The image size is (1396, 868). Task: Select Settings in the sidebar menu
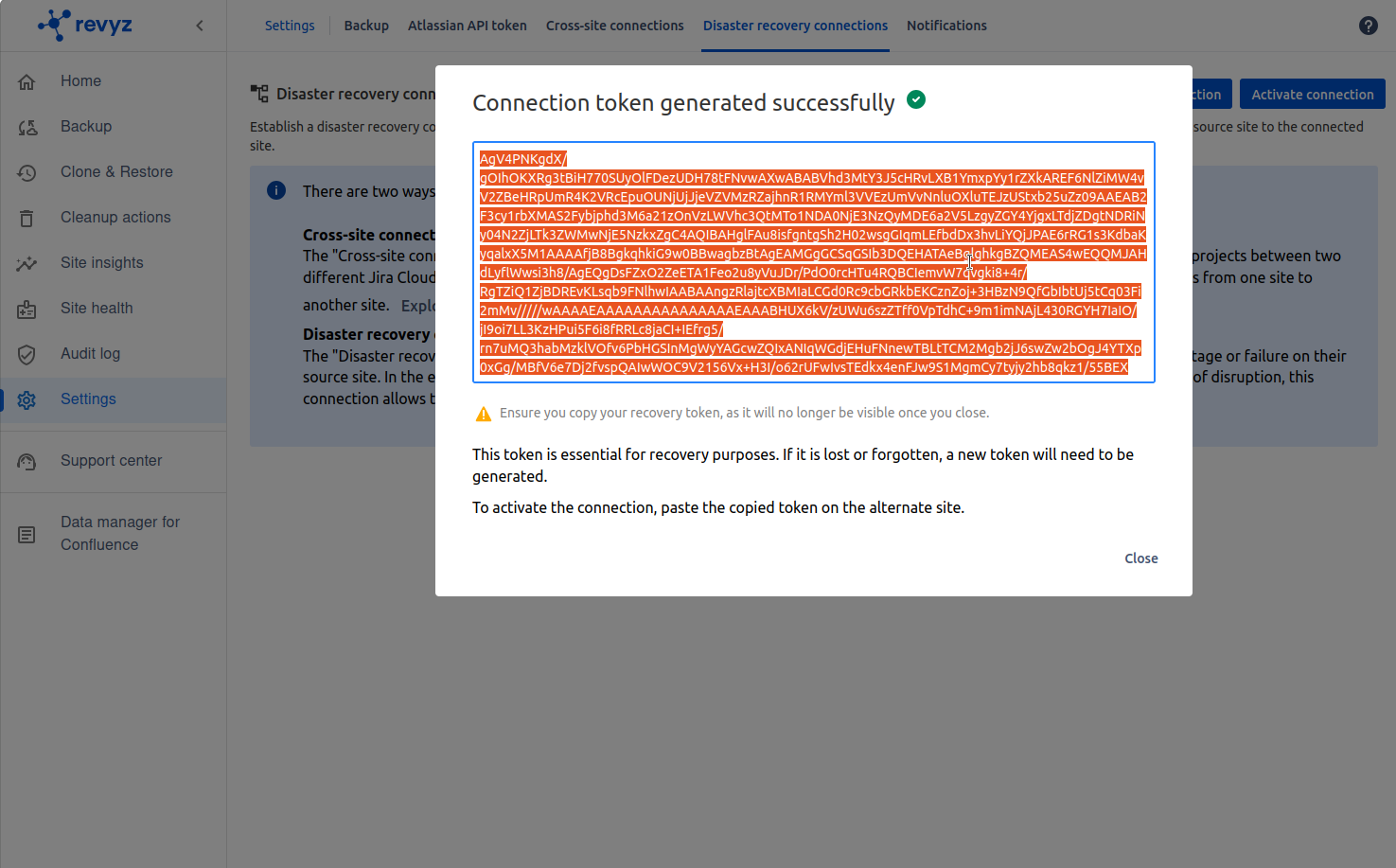pos(88,399)
